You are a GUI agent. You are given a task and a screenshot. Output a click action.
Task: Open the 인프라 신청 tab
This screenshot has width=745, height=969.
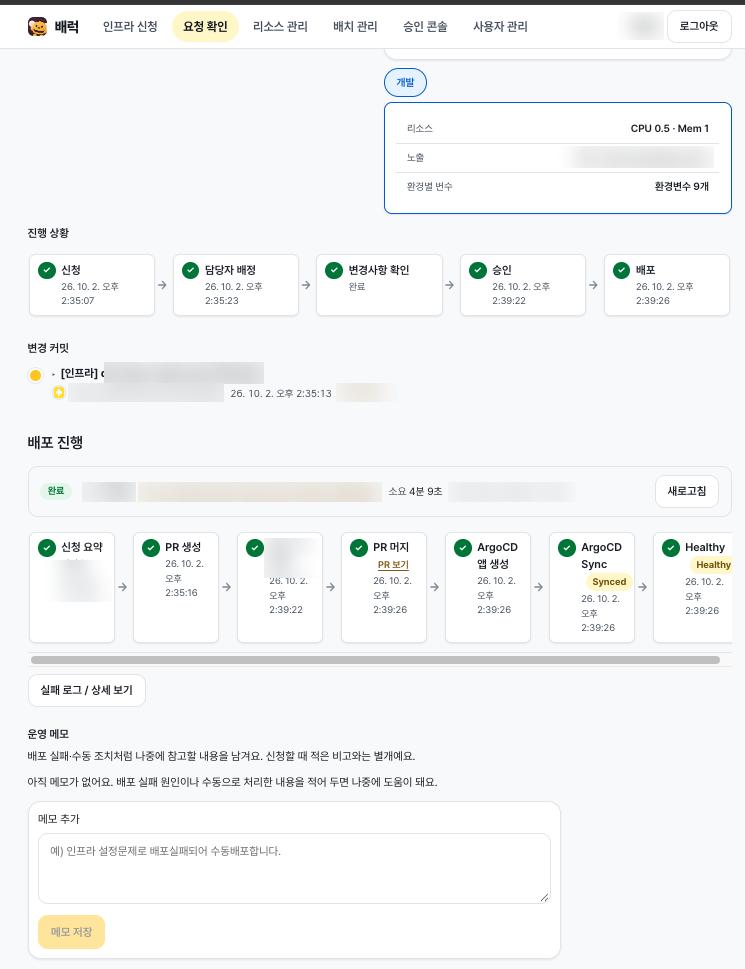130,27
